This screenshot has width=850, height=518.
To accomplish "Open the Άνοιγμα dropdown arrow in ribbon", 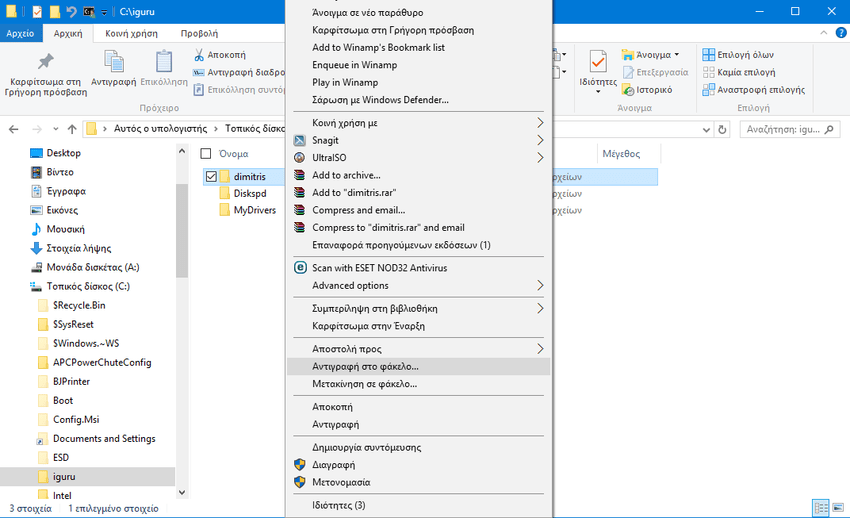I will coord(677,55).
